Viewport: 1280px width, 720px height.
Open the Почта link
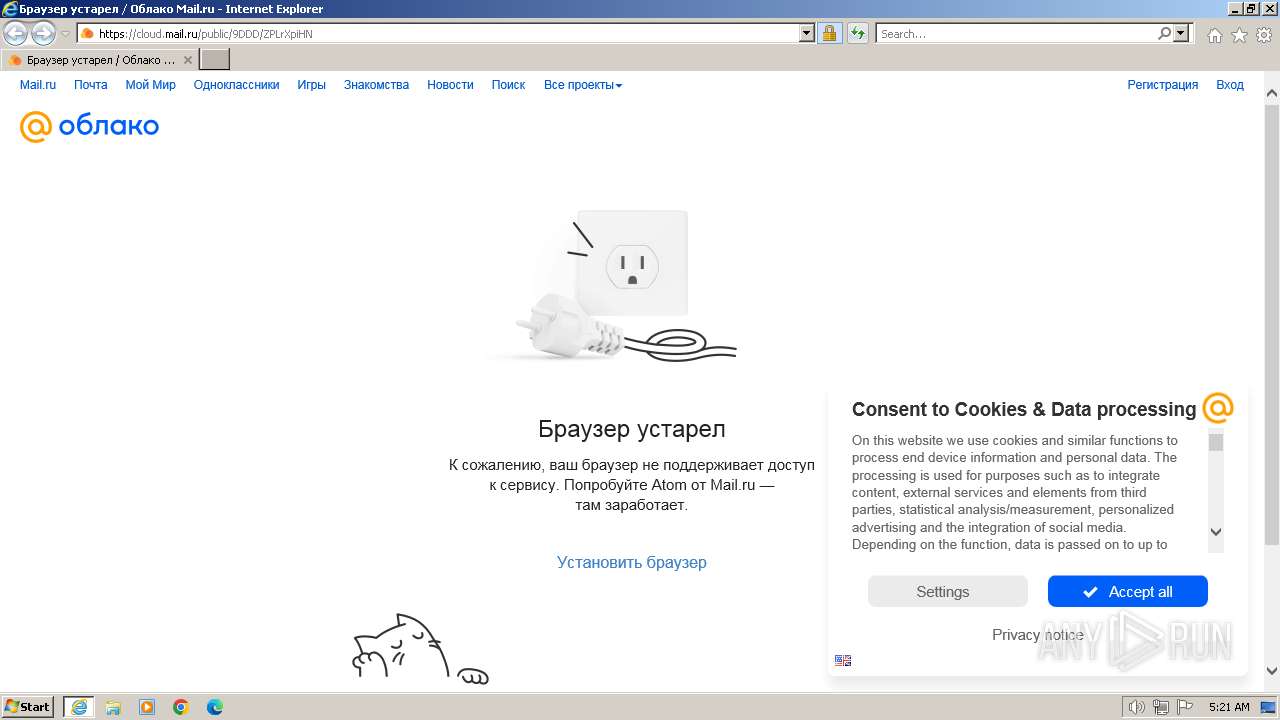pos(90,85)
